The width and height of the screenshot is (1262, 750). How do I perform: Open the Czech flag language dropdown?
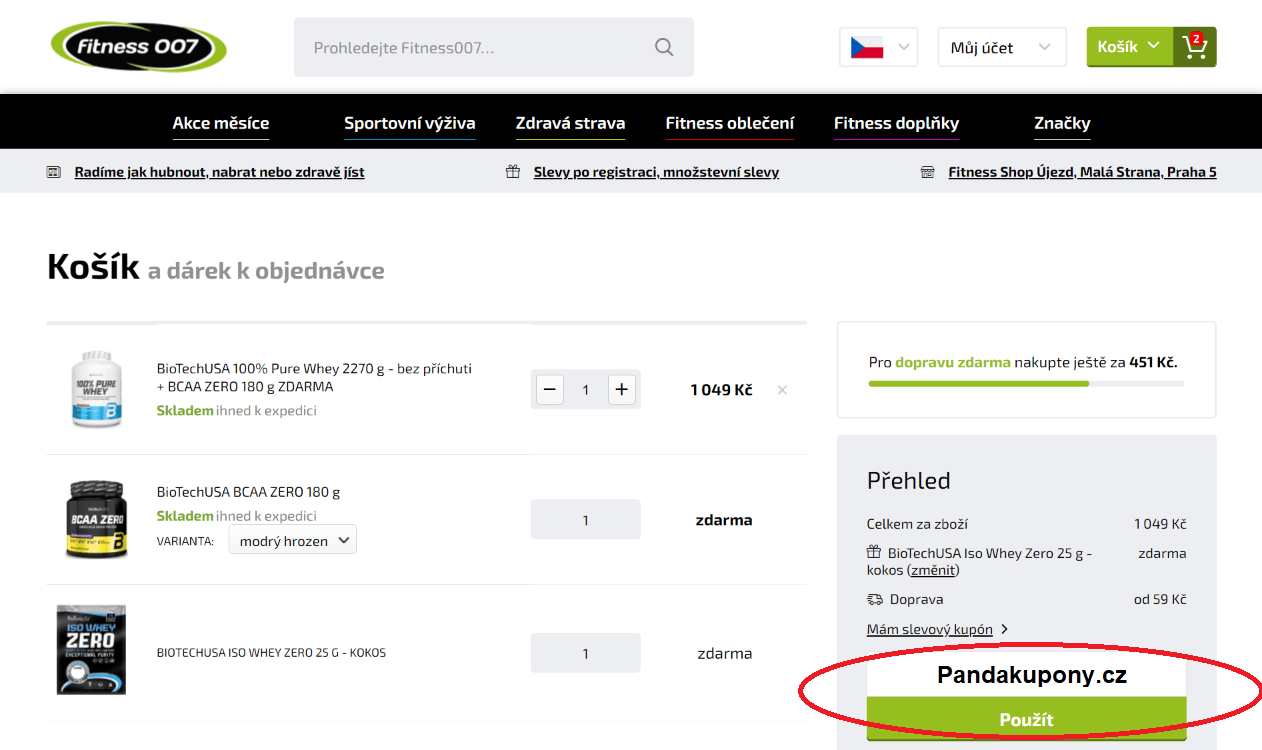(878, 47)
